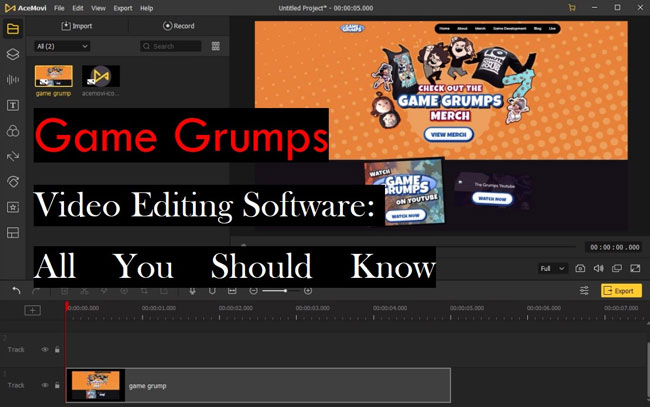Click the yellow Export button

[x=621, y=291]
